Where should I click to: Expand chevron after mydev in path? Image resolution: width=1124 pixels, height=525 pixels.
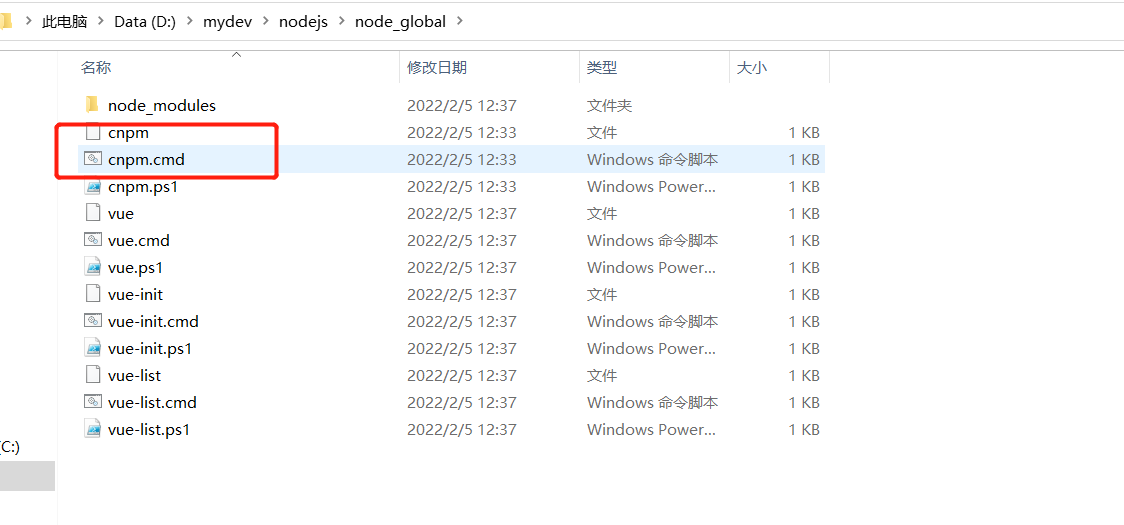(266, 22)
